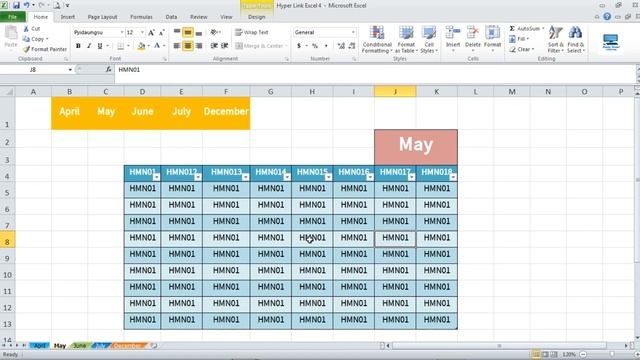The height and width of the screenshot is (360, 640).
Task: Click the AutoSum sigma icon
Action: point(512,29)
